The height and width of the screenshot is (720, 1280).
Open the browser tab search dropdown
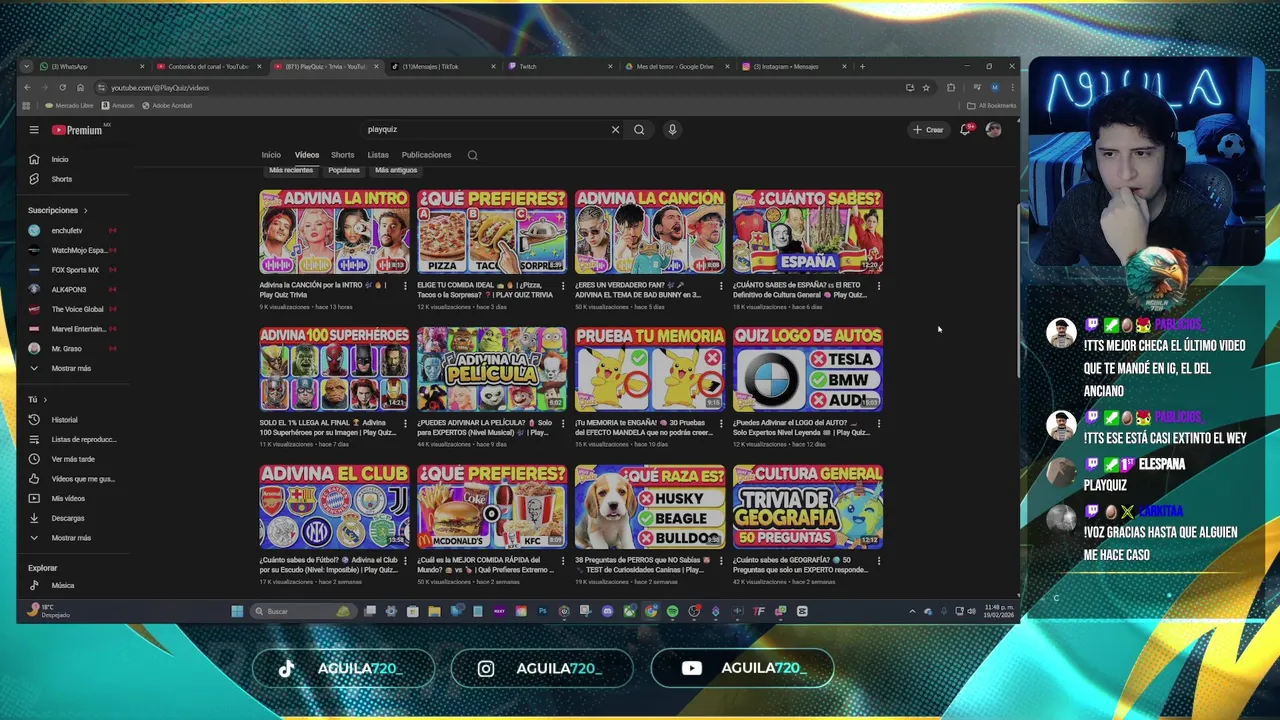pos(27,66)
